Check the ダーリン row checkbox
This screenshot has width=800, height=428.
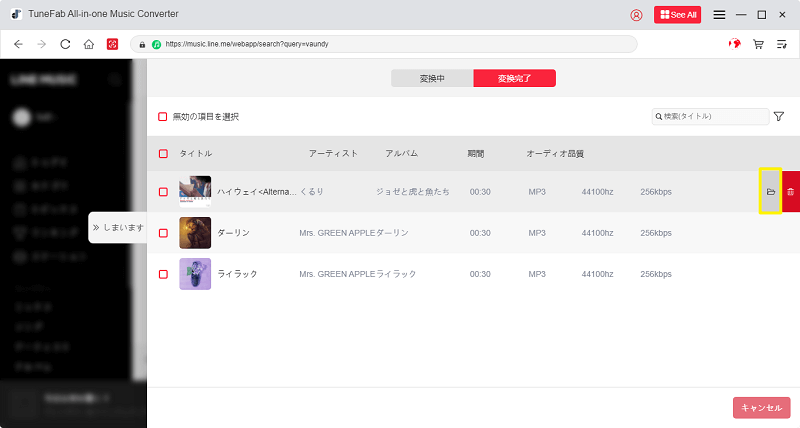point(163,233)
